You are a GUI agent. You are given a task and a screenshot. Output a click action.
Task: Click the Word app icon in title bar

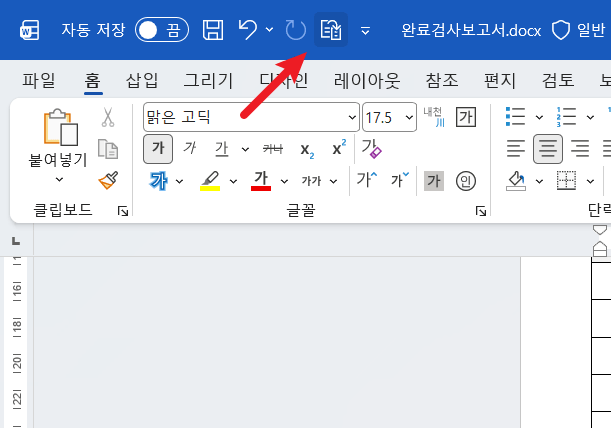[30, 30]
